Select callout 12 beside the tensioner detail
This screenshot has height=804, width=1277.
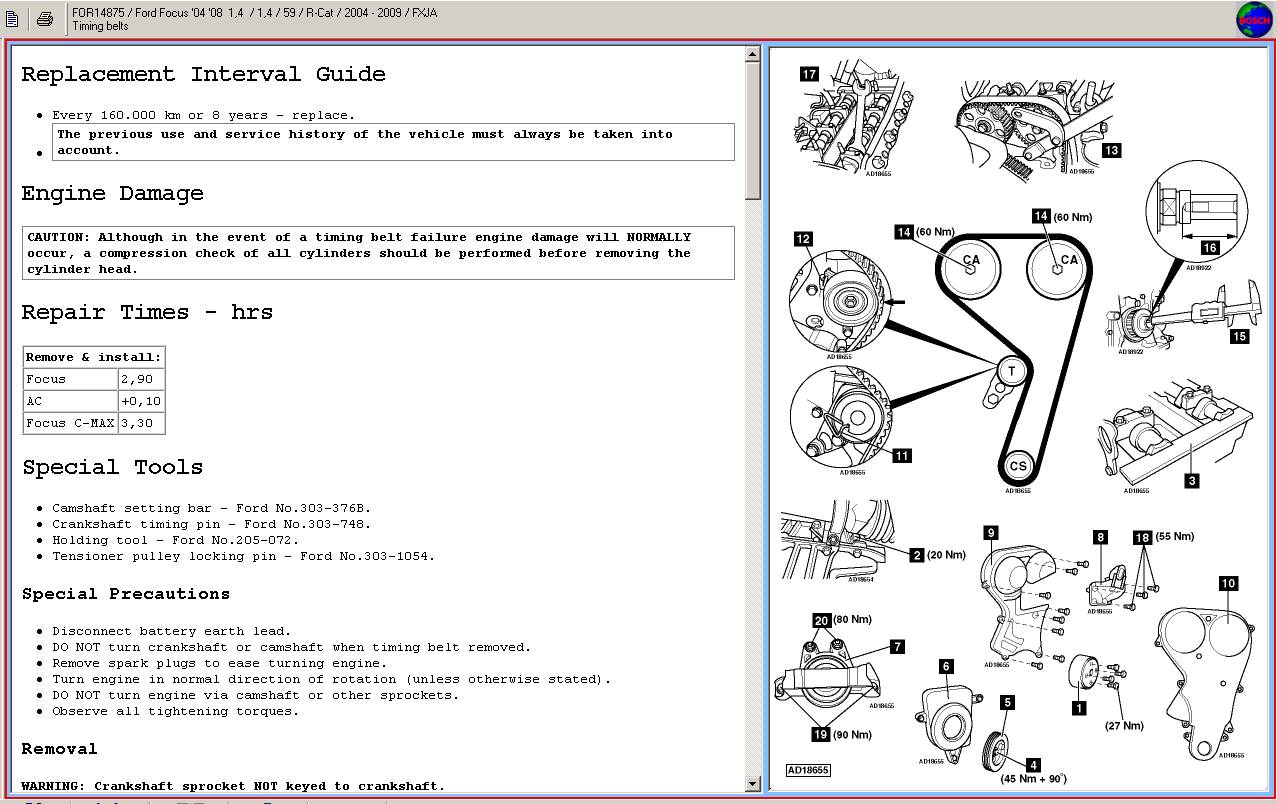(803, 239)
